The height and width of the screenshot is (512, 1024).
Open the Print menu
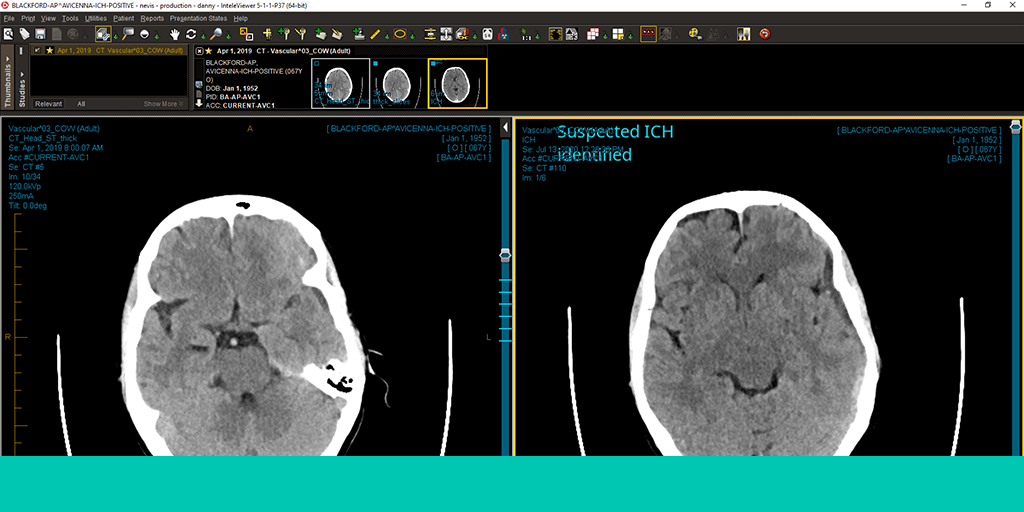pos(28,18)
